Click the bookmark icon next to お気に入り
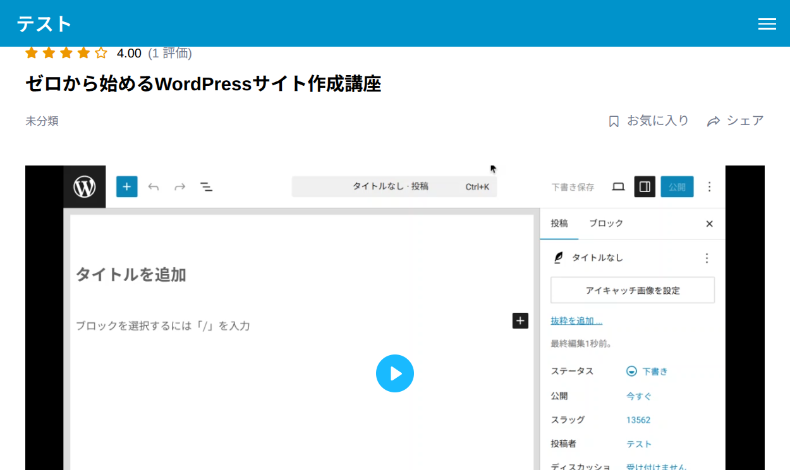This screenshot has height=470, width=790. (x=613, y=121)
